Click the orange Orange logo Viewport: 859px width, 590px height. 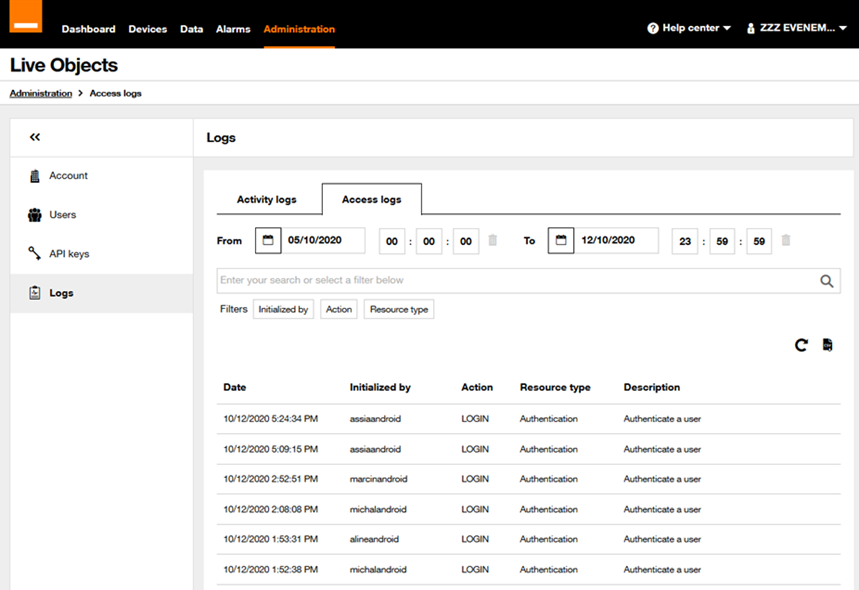pos(26,16)
